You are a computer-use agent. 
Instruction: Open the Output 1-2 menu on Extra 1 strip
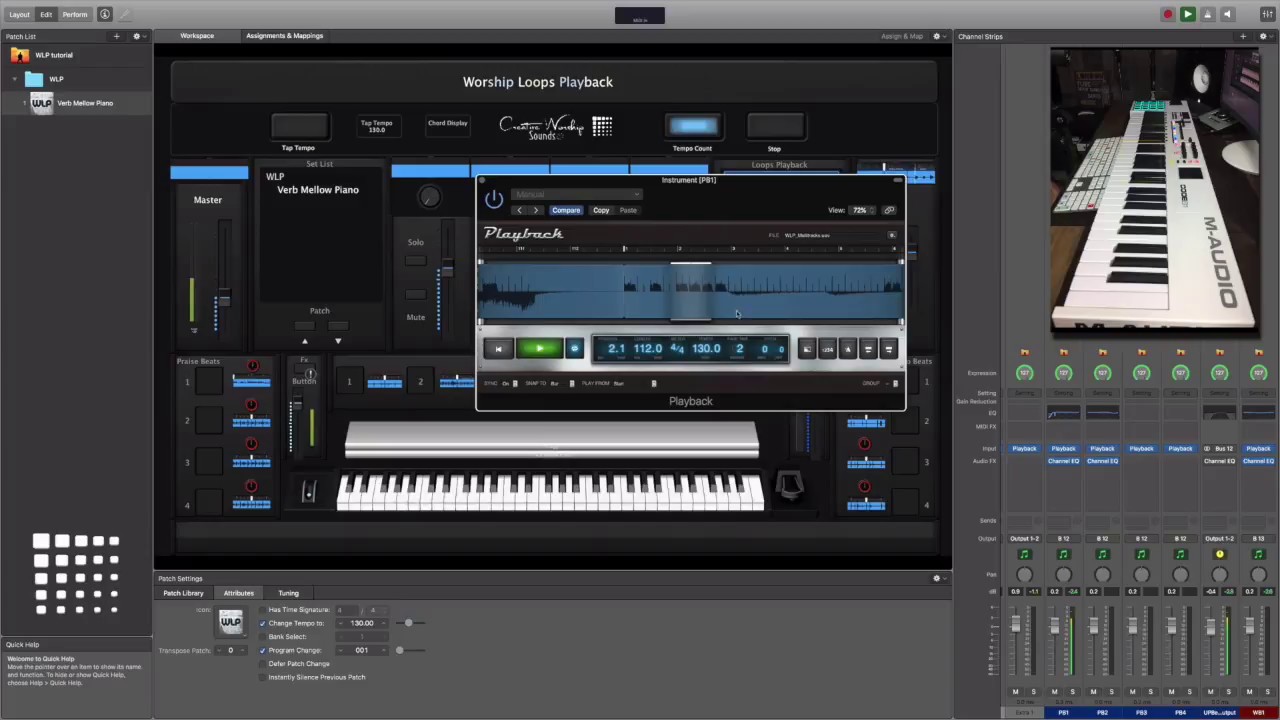coord(1024,538)
